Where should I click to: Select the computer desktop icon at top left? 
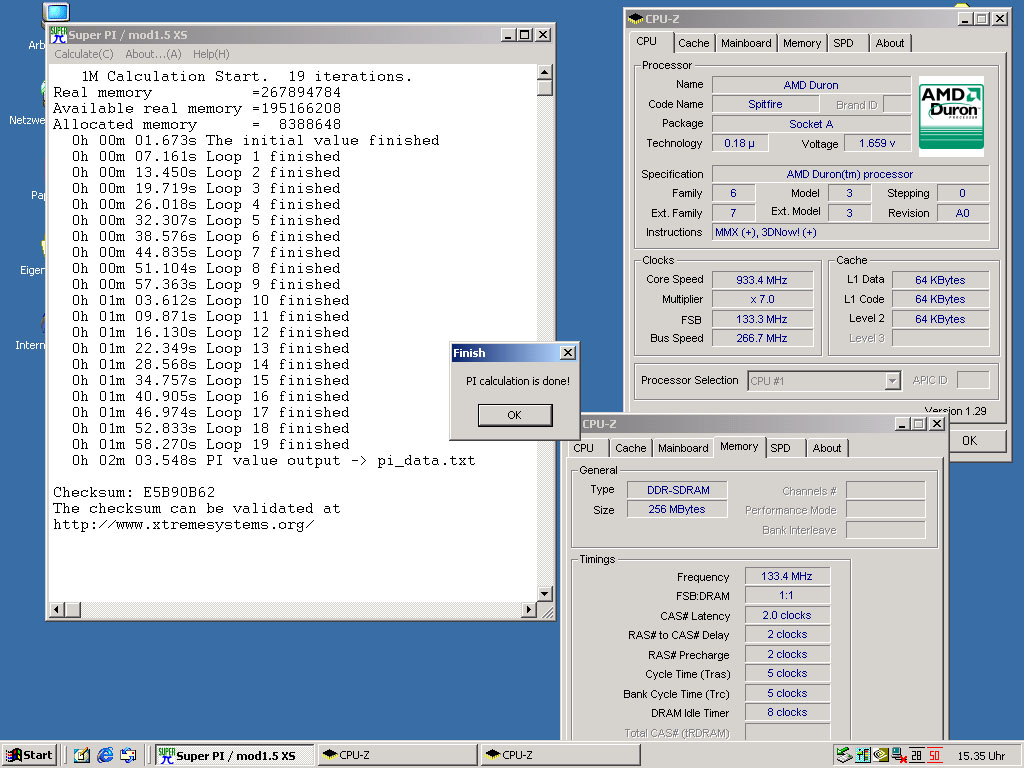coord(57,13)
